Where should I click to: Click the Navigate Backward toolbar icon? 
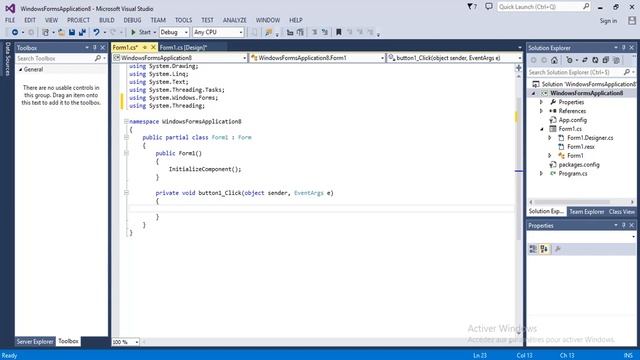click(x=15, y=32)
